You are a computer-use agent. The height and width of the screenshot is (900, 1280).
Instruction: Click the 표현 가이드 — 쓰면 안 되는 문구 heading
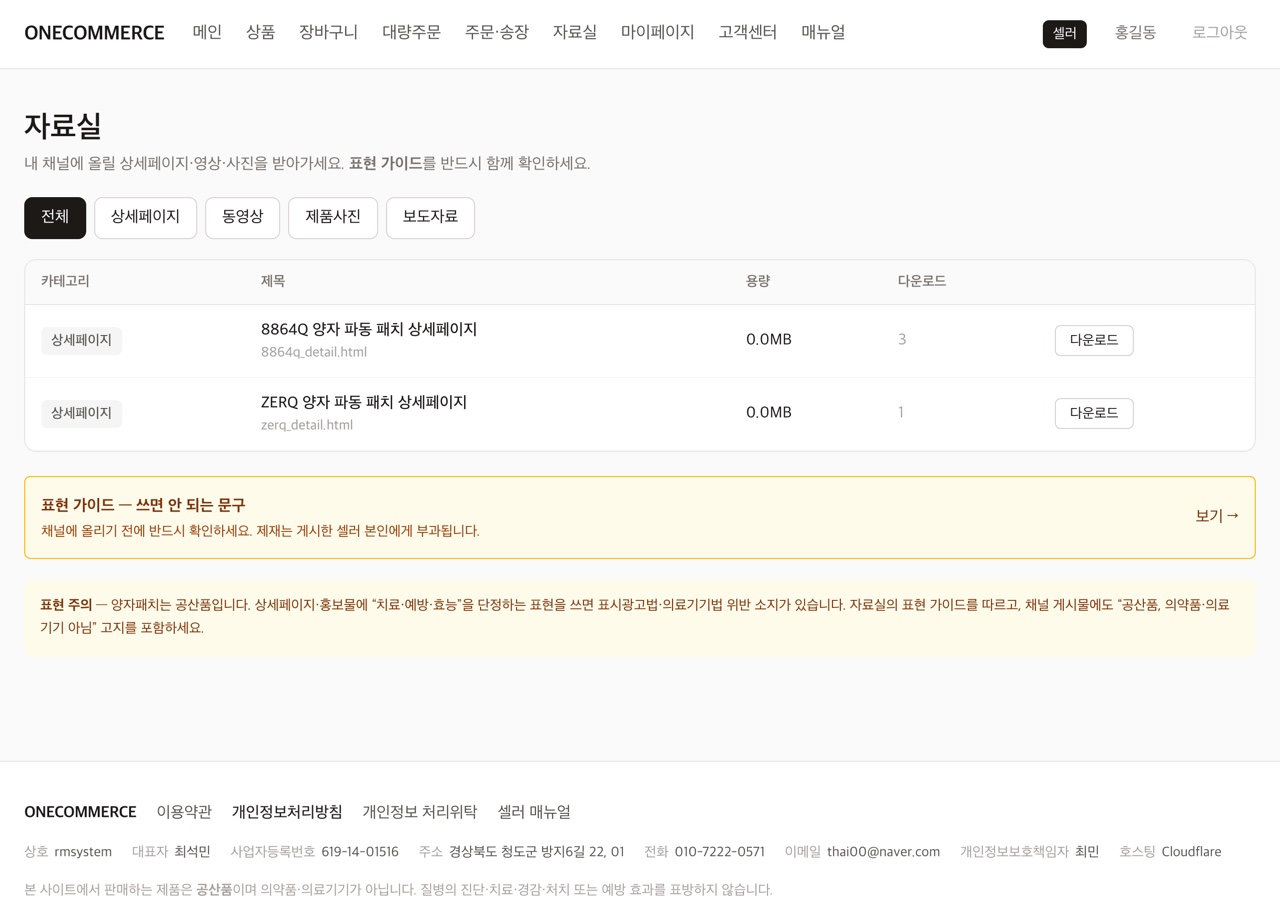tap(143, 505)
